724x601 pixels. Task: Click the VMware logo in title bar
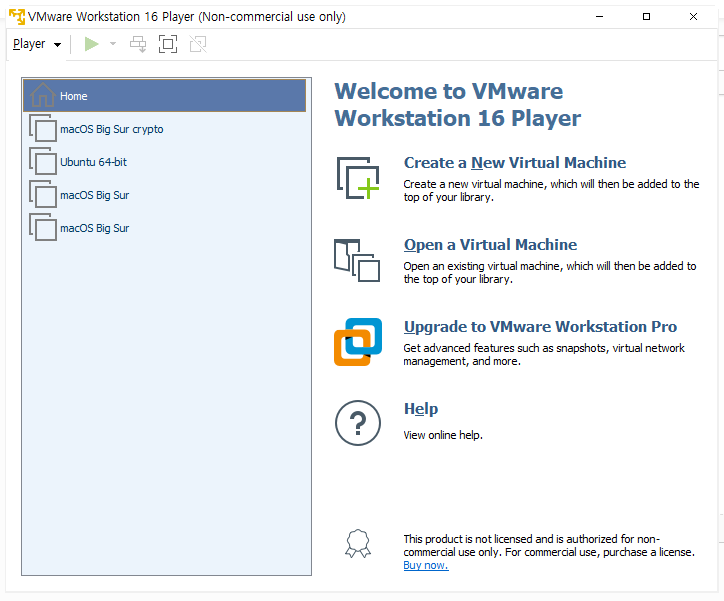[17, 16]
